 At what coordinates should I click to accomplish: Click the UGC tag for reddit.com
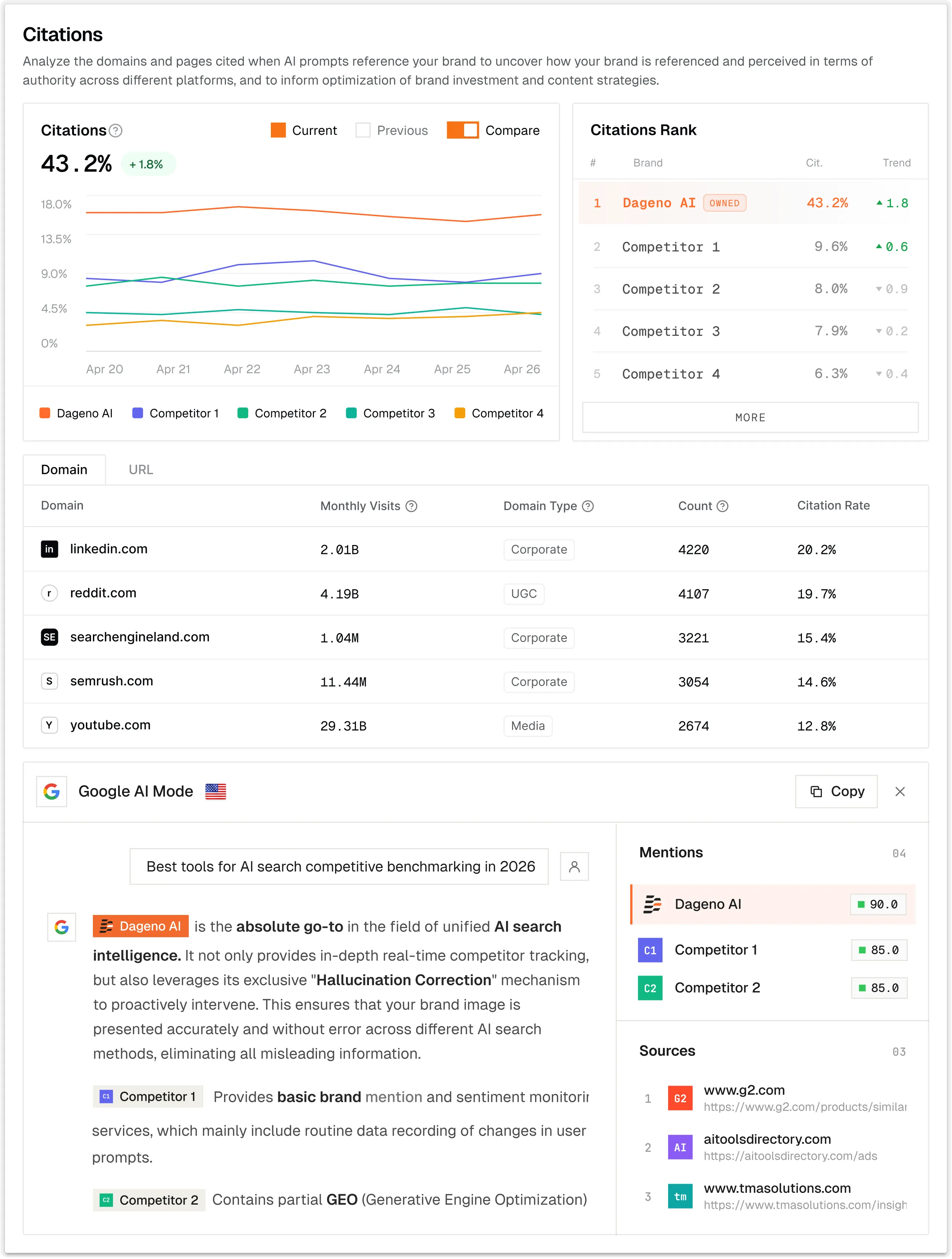coord(524,594)
